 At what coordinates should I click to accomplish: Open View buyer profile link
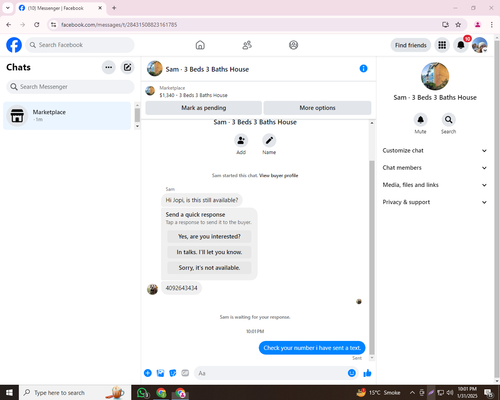279,176
